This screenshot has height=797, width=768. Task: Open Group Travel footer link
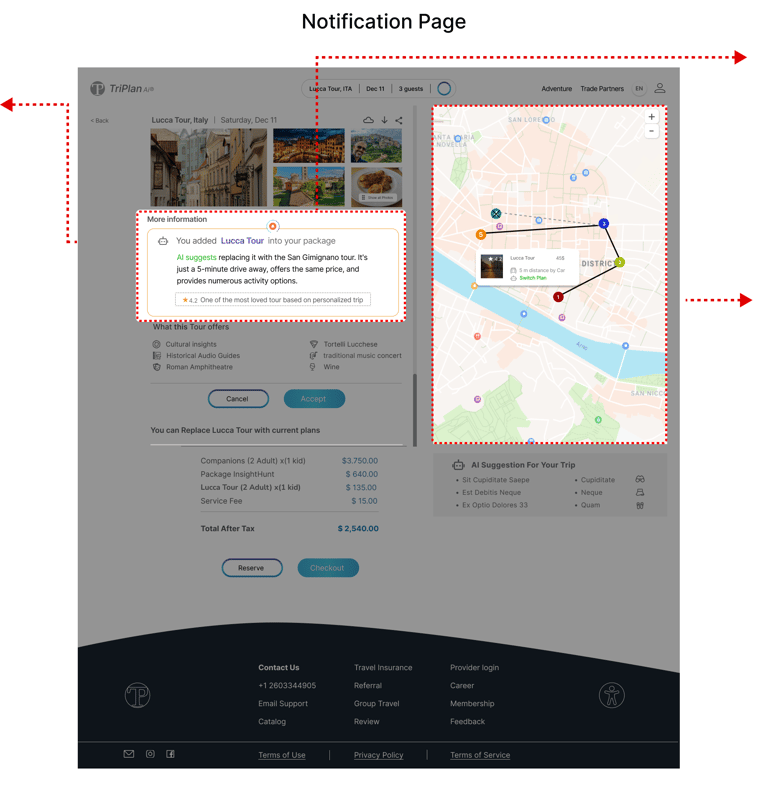click(377, 703)
